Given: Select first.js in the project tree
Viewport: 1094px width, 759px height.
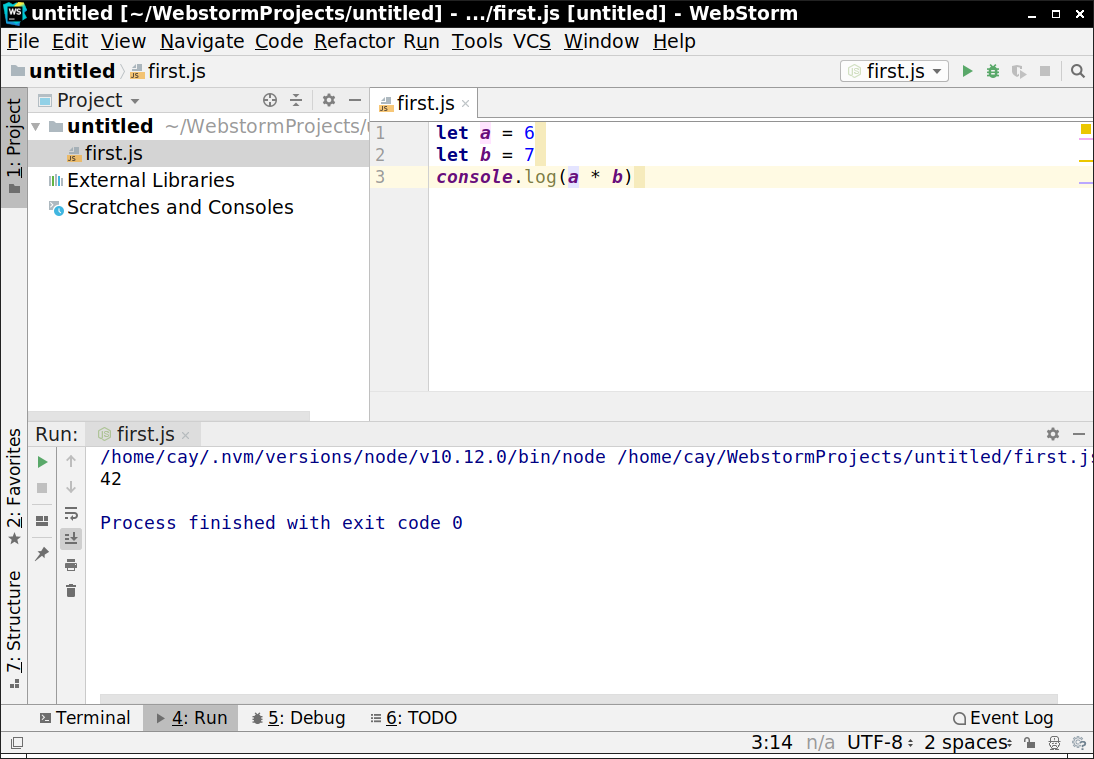Looking at the screenshot, I should 113,153.
